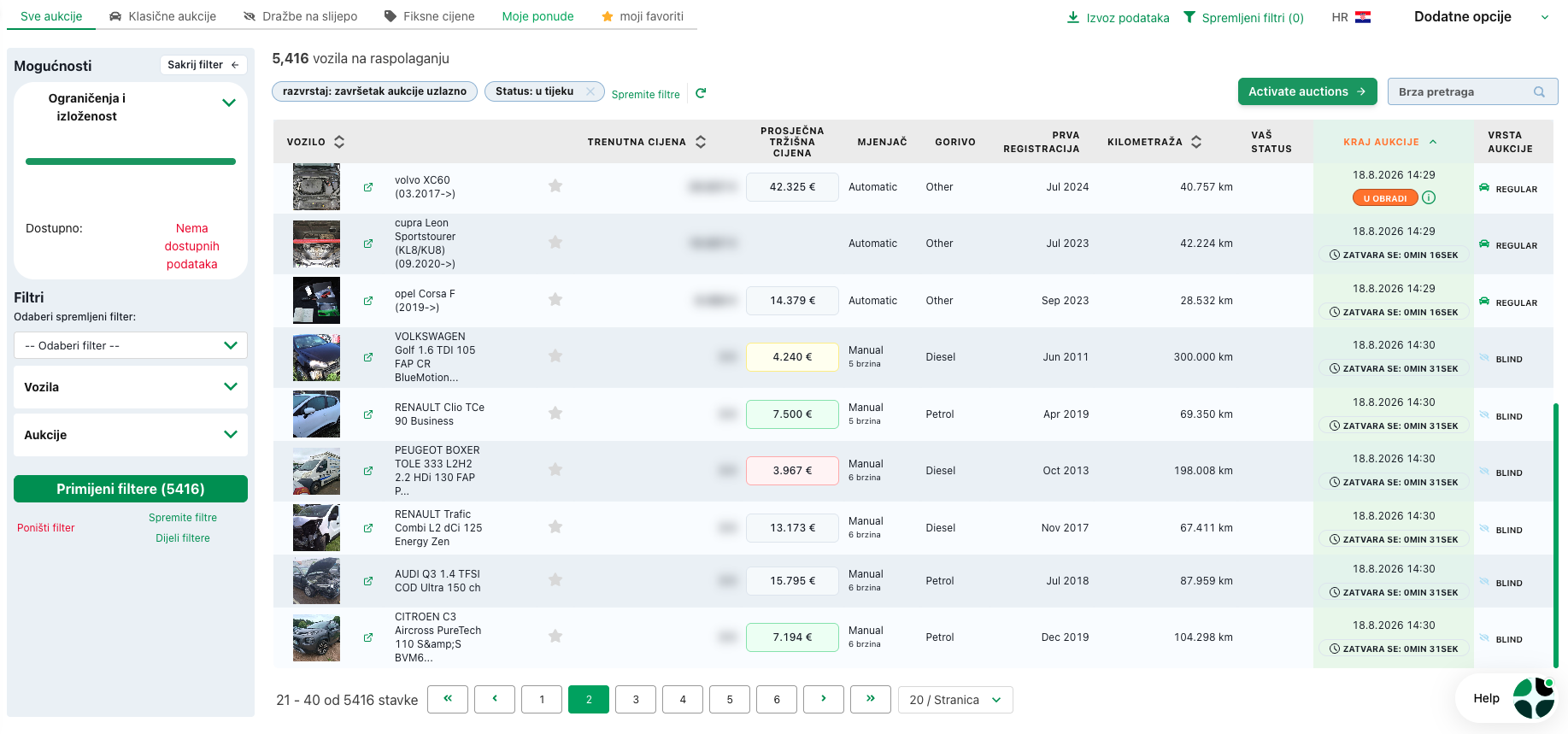The height and width of the screenshot is (734, 1568).
Task: Click Poništi filter link
Action: (46, 528)
